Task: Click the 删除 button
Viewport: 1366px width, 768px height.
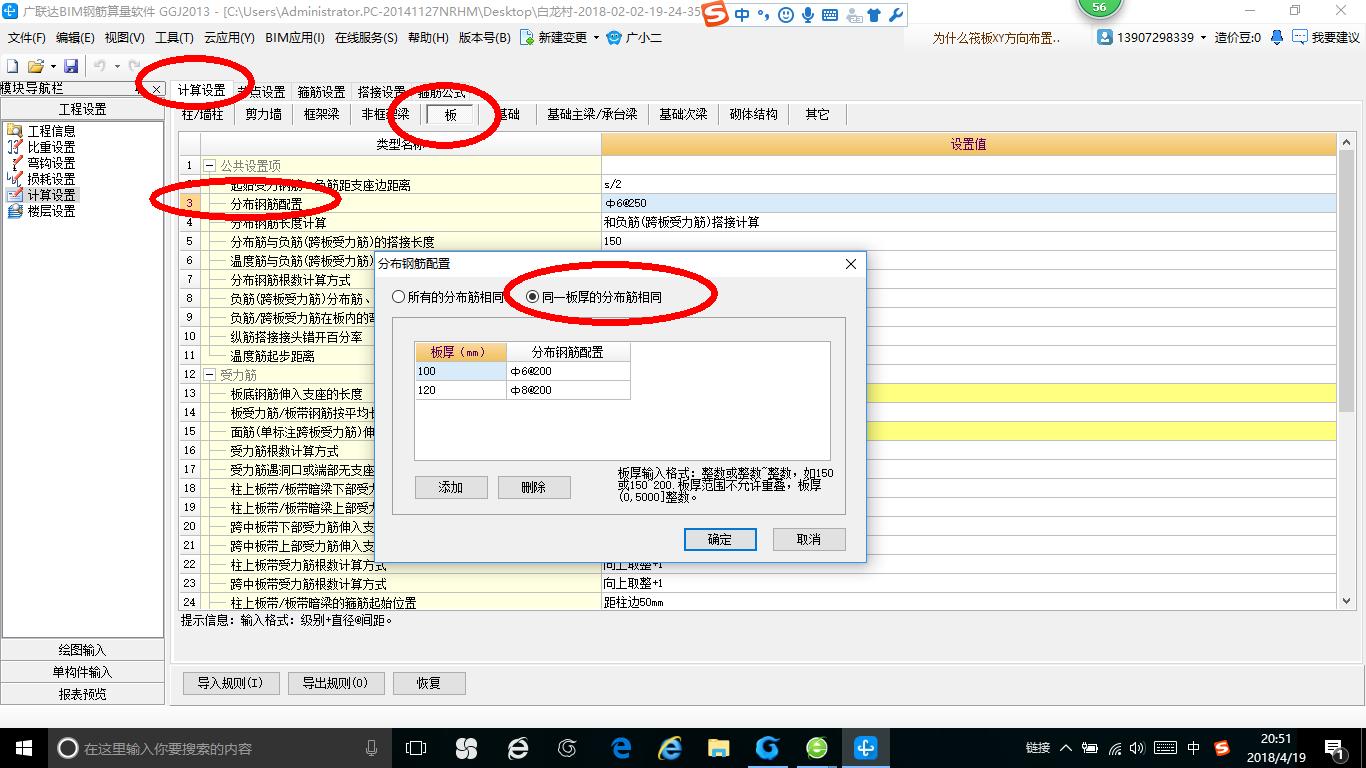Action: pos(534,487)
